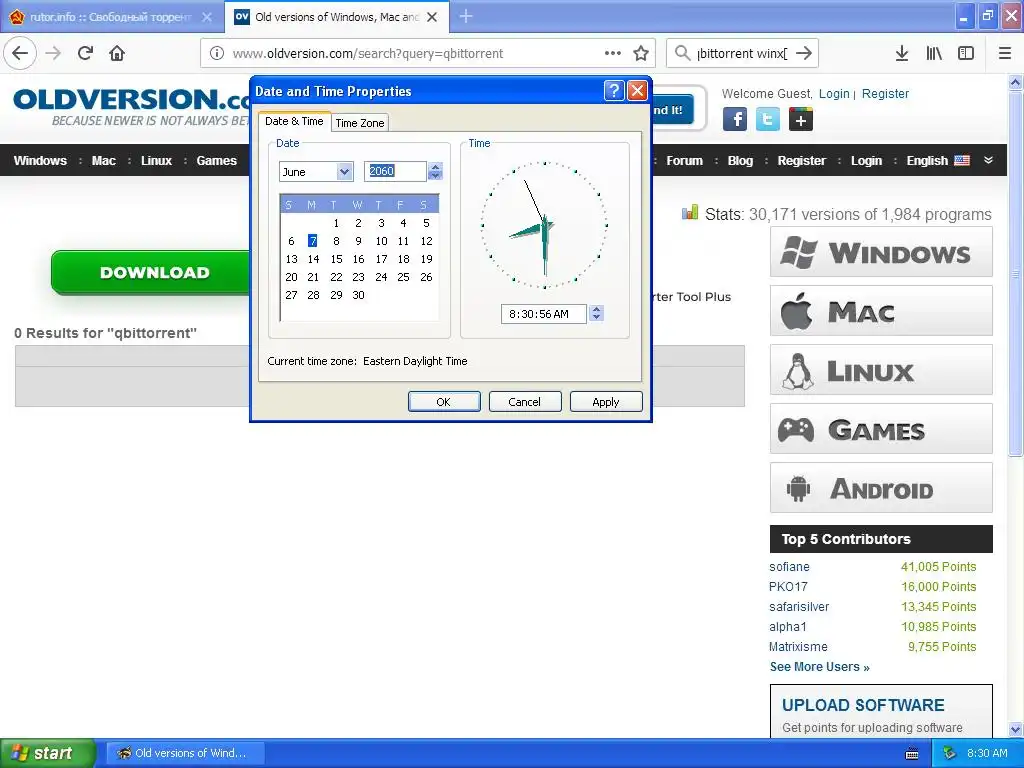Open Mac in the site menu
Viewport: 1024px width, 768px height.
point(104,161)
